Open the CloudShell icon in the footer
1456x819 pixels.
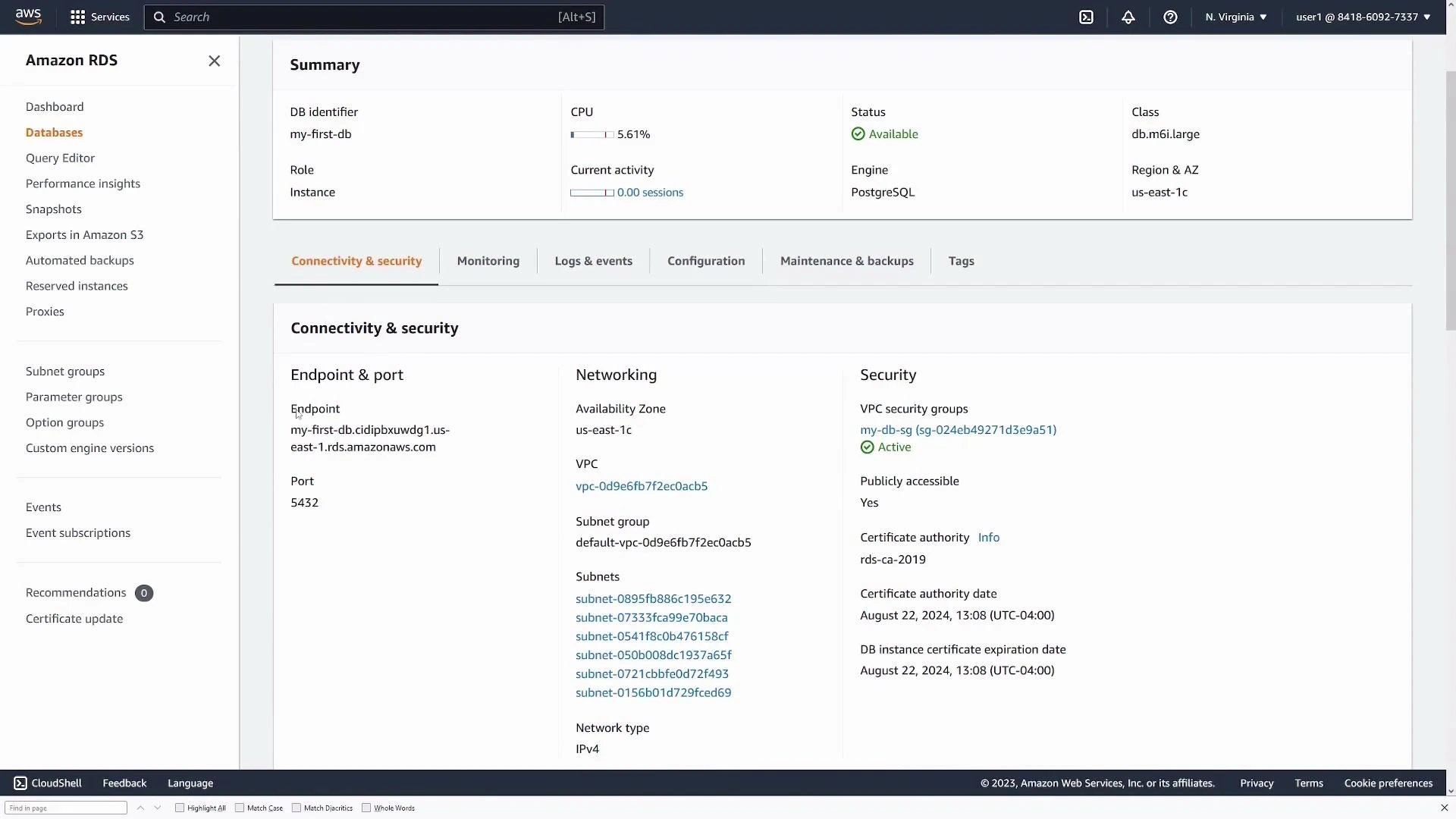point(20,783)
